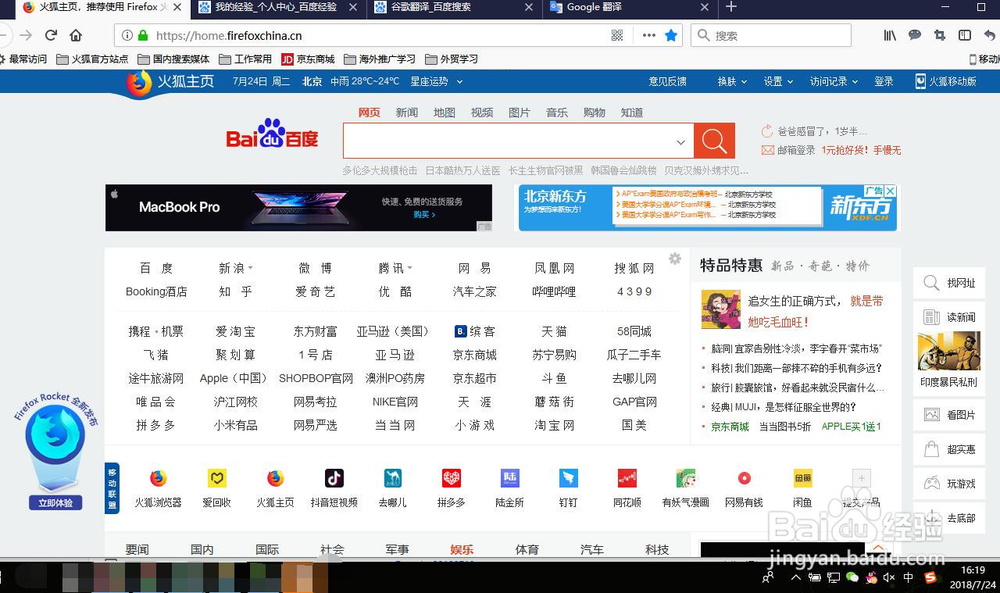The image size is (1000, 593).
Task: Select the 娱乐 news tab
Action: coord(462,550)
